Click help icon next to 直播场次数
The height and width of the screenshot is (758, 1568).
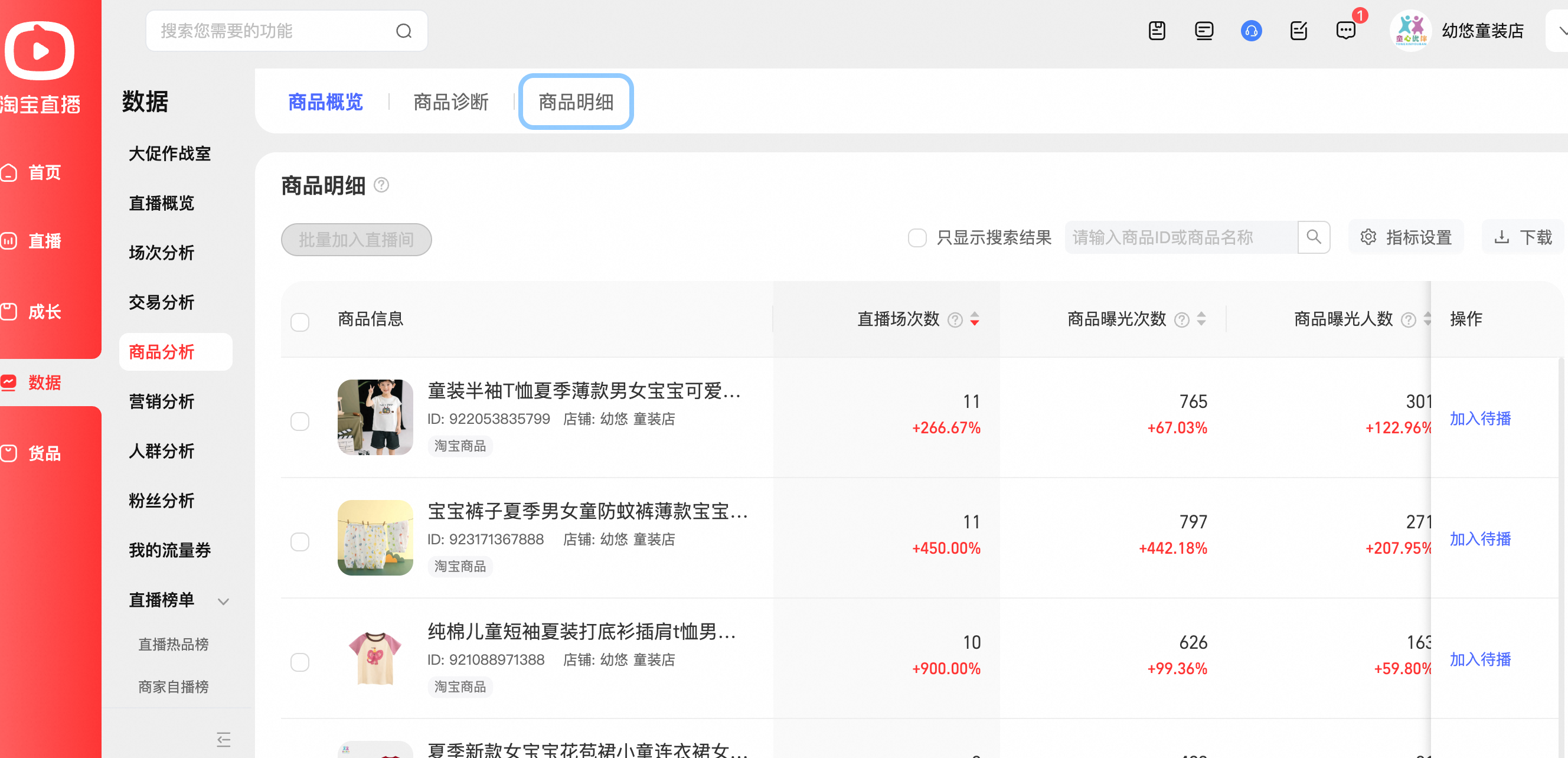click(x=955, y=319)
